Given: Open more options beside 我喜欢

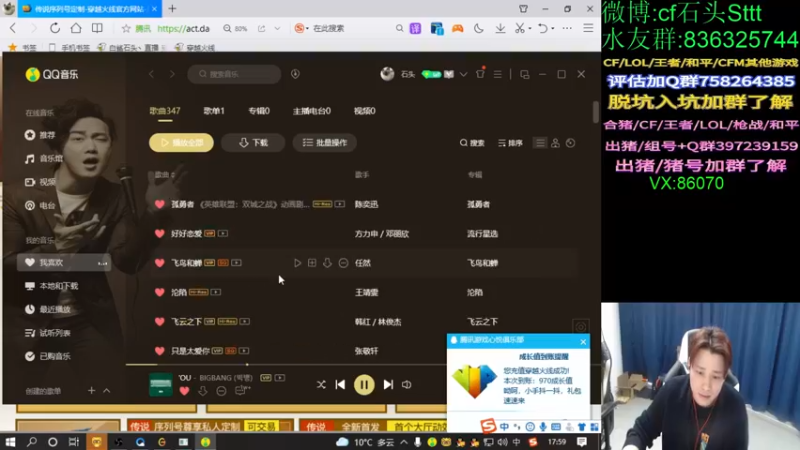Looking at the screenshot, I should click(x=103, y=263).
